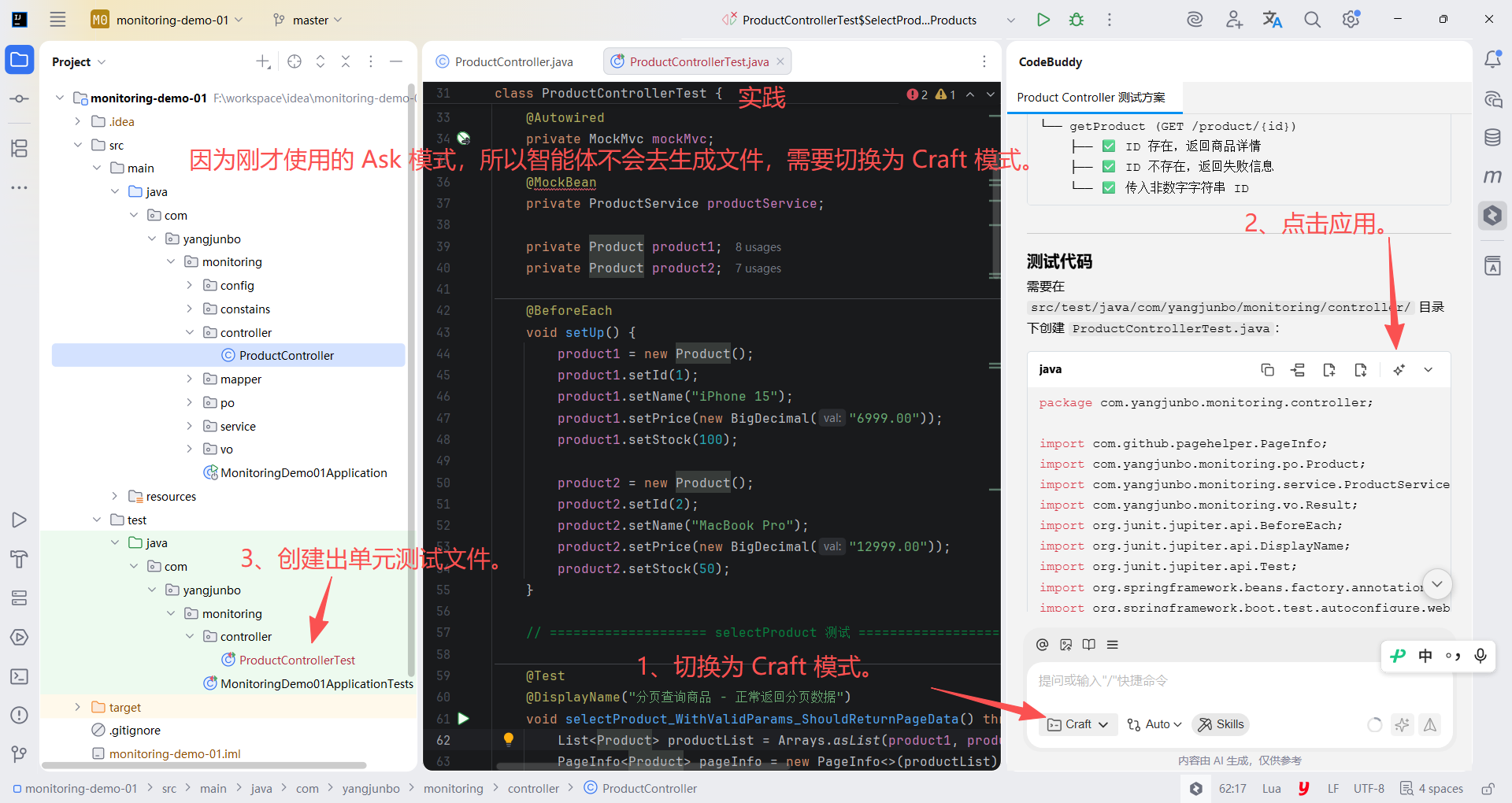
Task: Run test at line 61 gutter
Action: [464, 719]
